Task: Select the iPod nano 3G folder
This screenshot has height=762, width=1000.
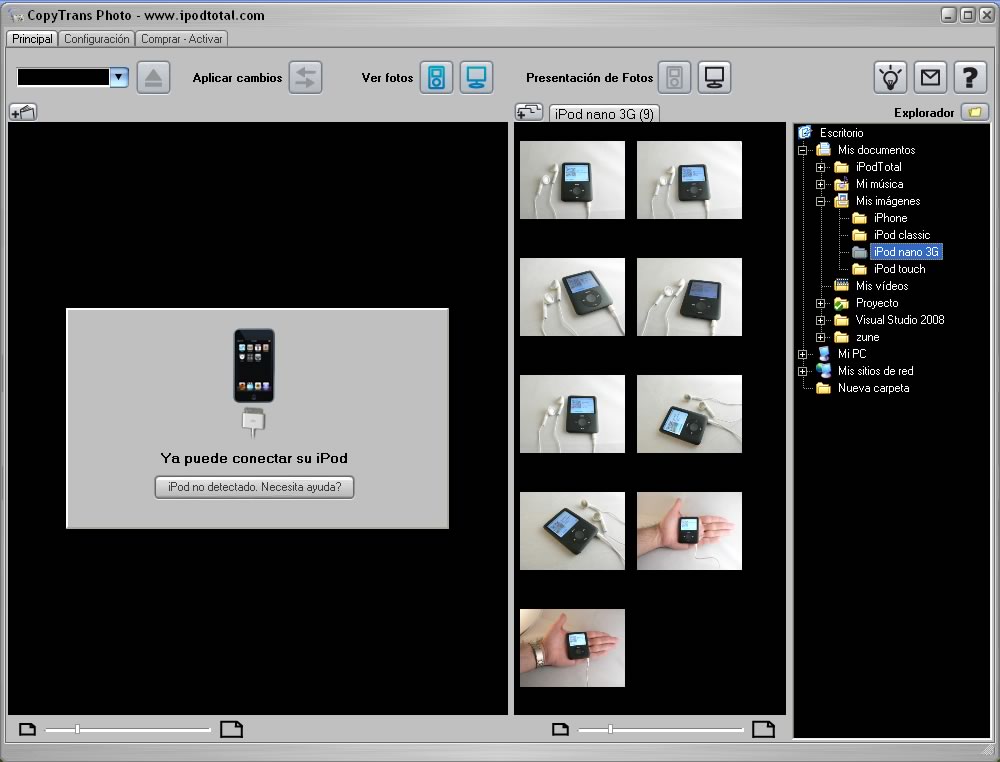Action: click(x=906, y=252)
